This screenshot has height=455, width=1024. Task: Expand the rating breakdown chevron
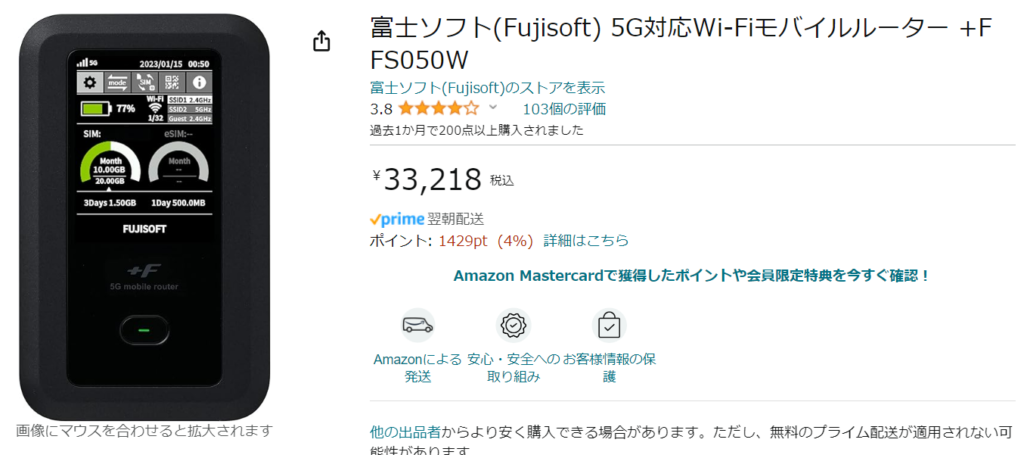pos(493,108)
